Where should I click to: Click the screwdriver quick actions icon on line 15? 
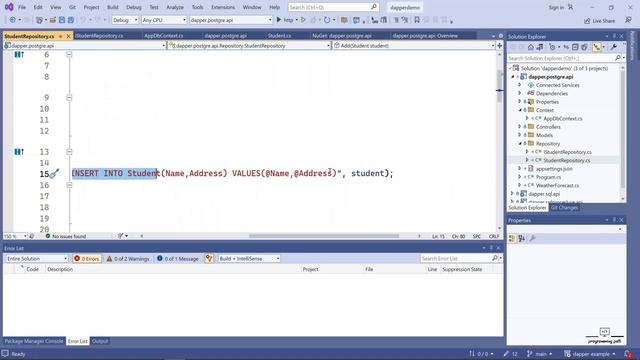tap(54, 174)
